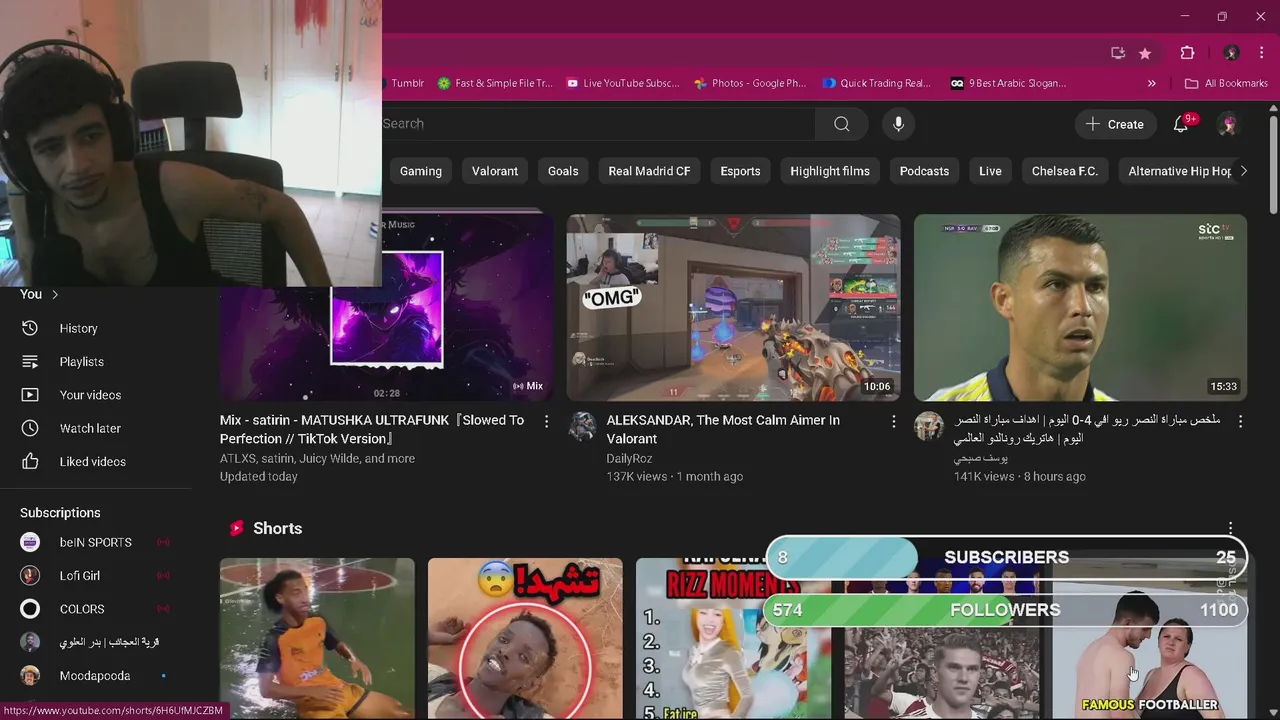Open the Live YouTube Subsc... bookmark
The image size is (1280, 720).
(622, 83)
